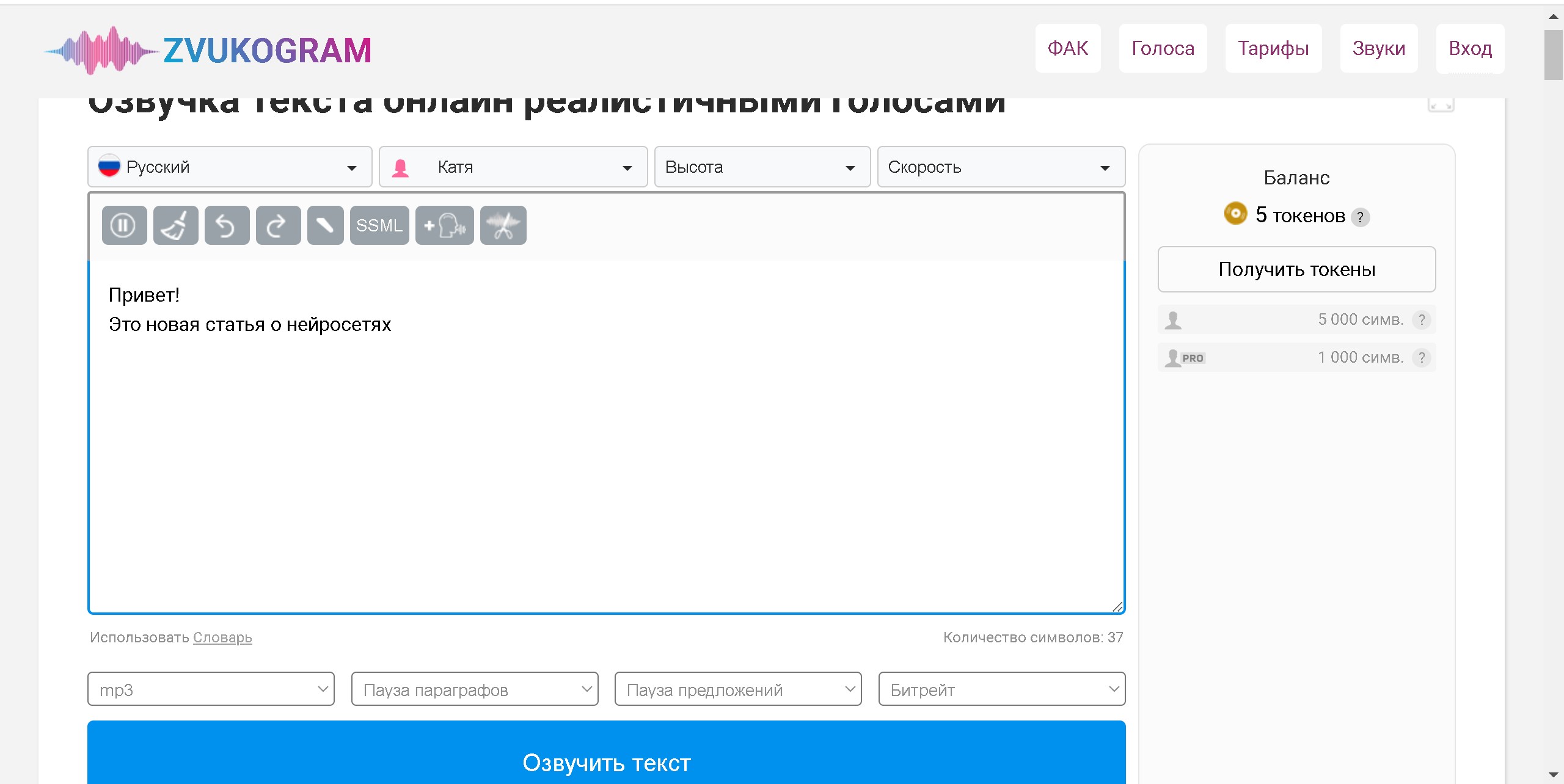Click the standard user silhouette icon
The height and width of the screenshot is (784, 1564).
[1173, 320]
